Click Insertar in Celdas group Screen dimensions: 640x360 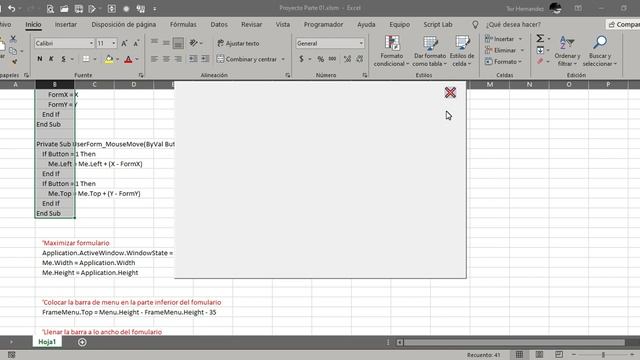(x=500, y=39)
